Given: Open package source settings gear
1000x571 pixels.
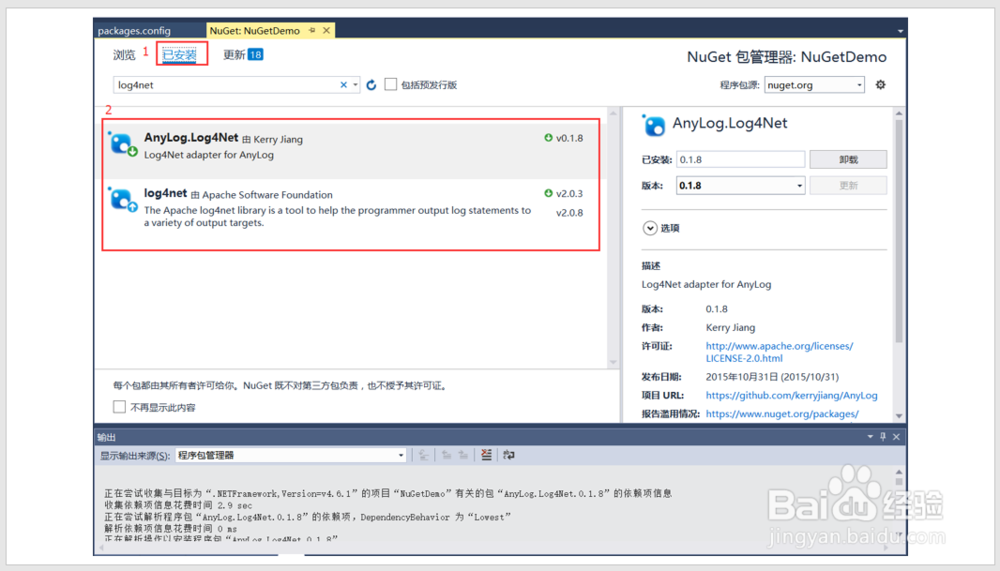Looking at the screenshot, I should [880, 84].
